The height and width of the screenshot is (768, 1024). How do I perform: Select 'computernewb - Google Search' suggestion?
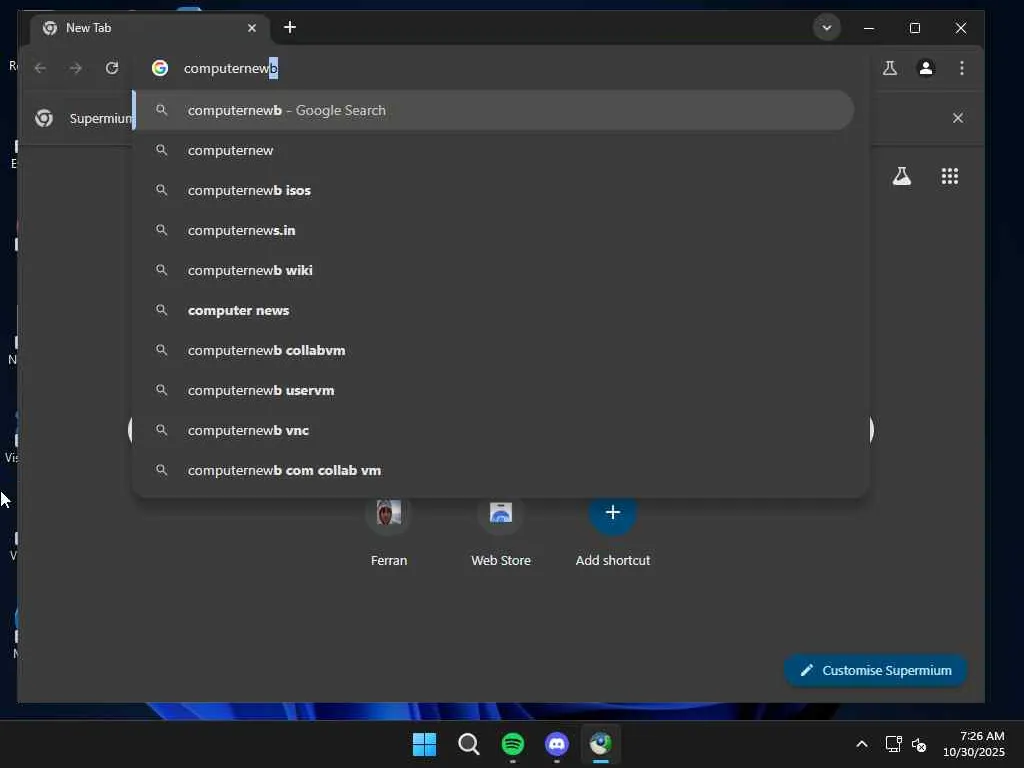pos(494,110)
